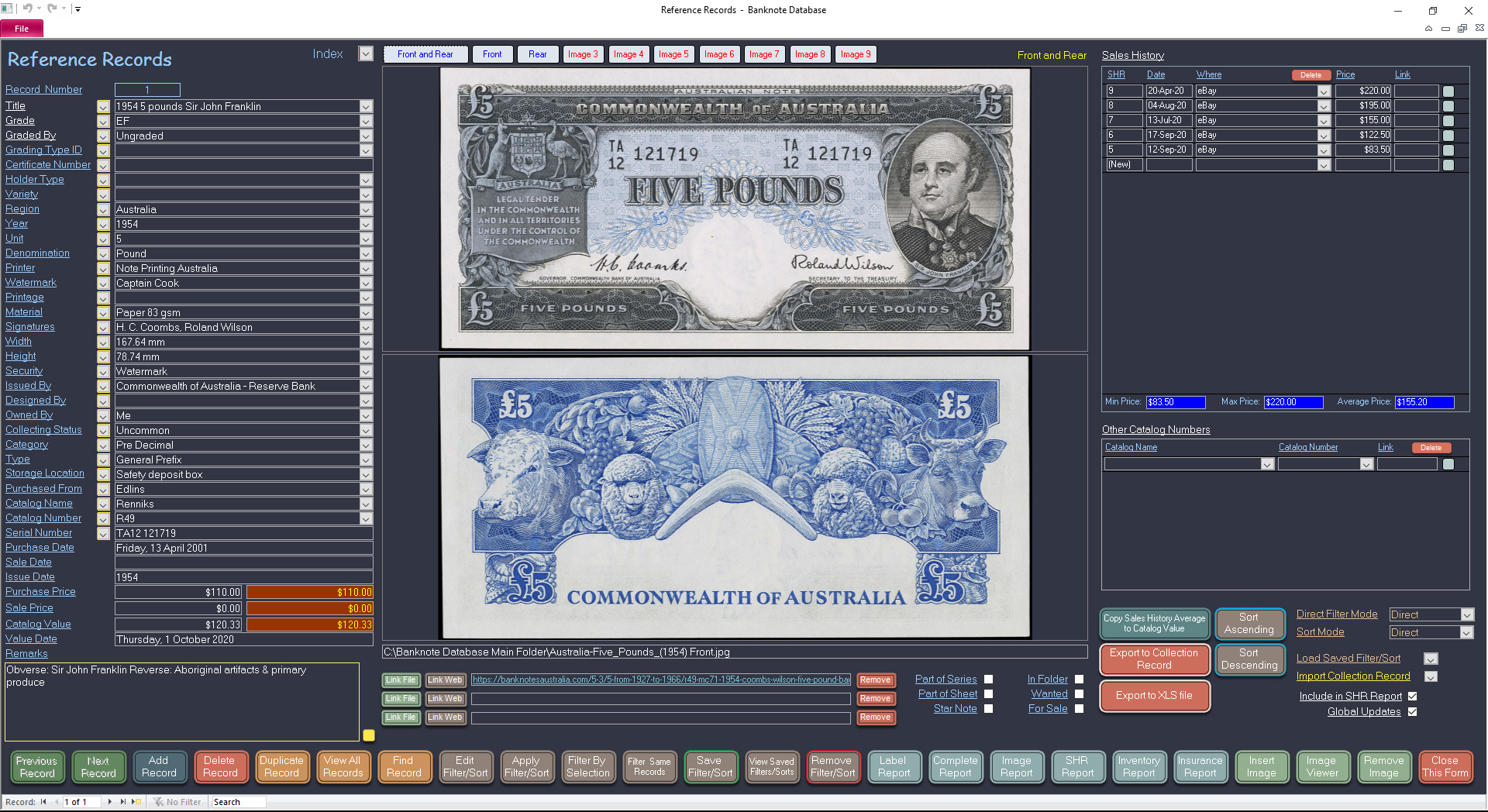
Task: Tick the Wanted checkbox
Action: tap(1079, 694)
